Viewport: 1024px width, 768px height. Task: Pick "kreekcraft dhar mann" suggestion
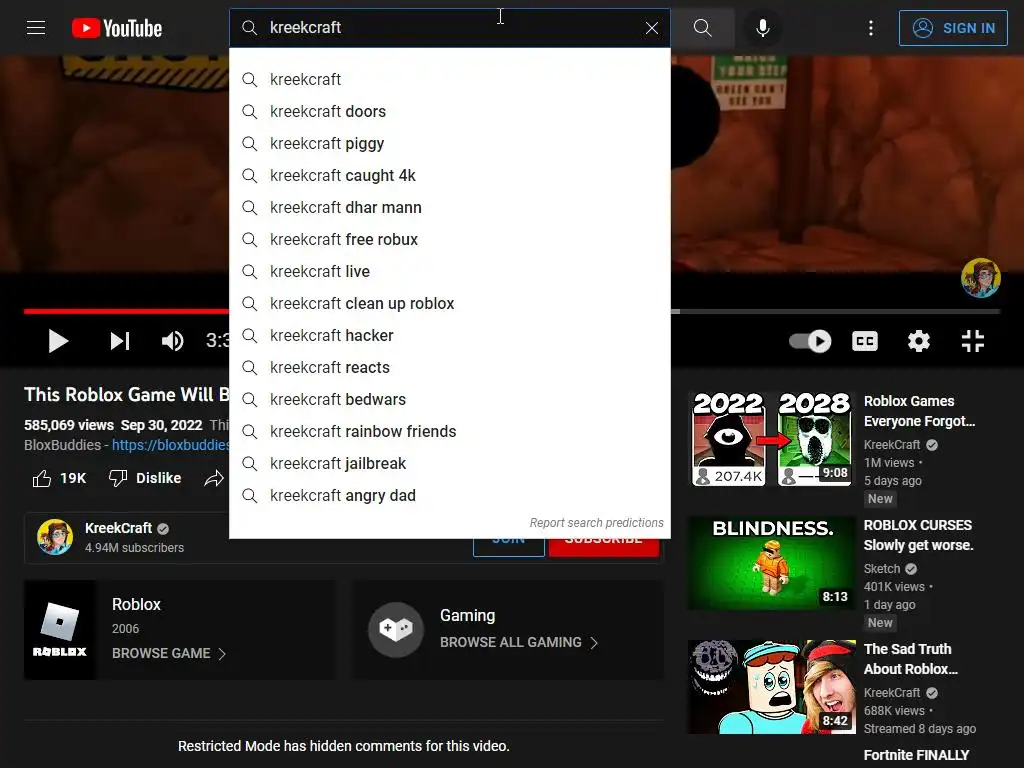[x=449, y=208]
